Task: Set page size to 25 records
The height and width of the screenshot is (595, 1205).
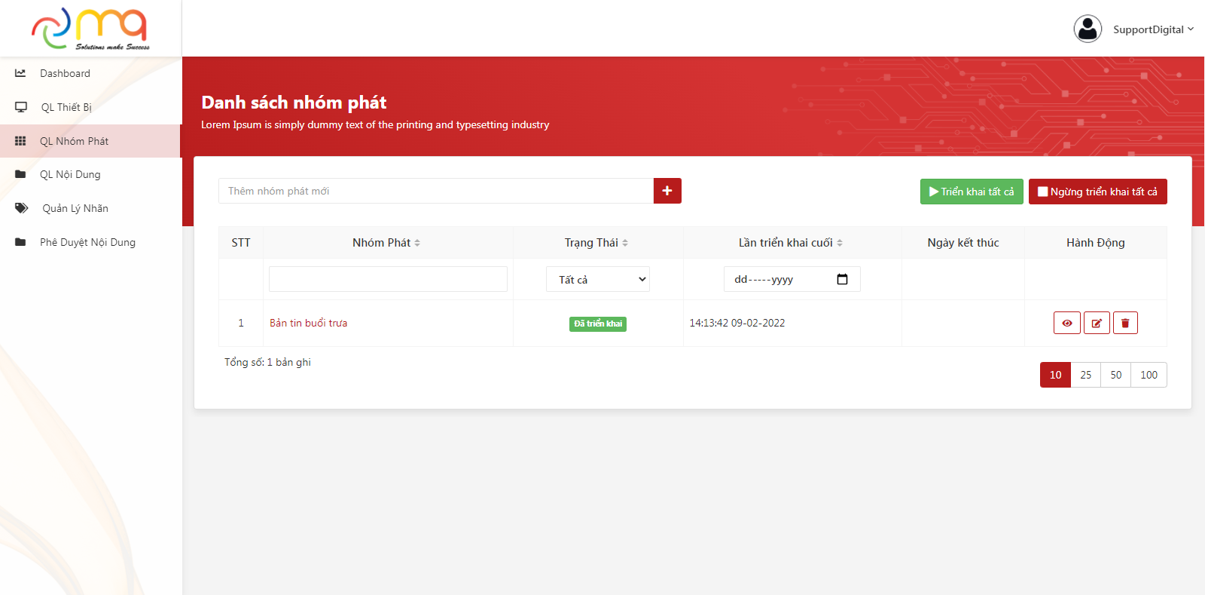Action: tap(1085, 375)
